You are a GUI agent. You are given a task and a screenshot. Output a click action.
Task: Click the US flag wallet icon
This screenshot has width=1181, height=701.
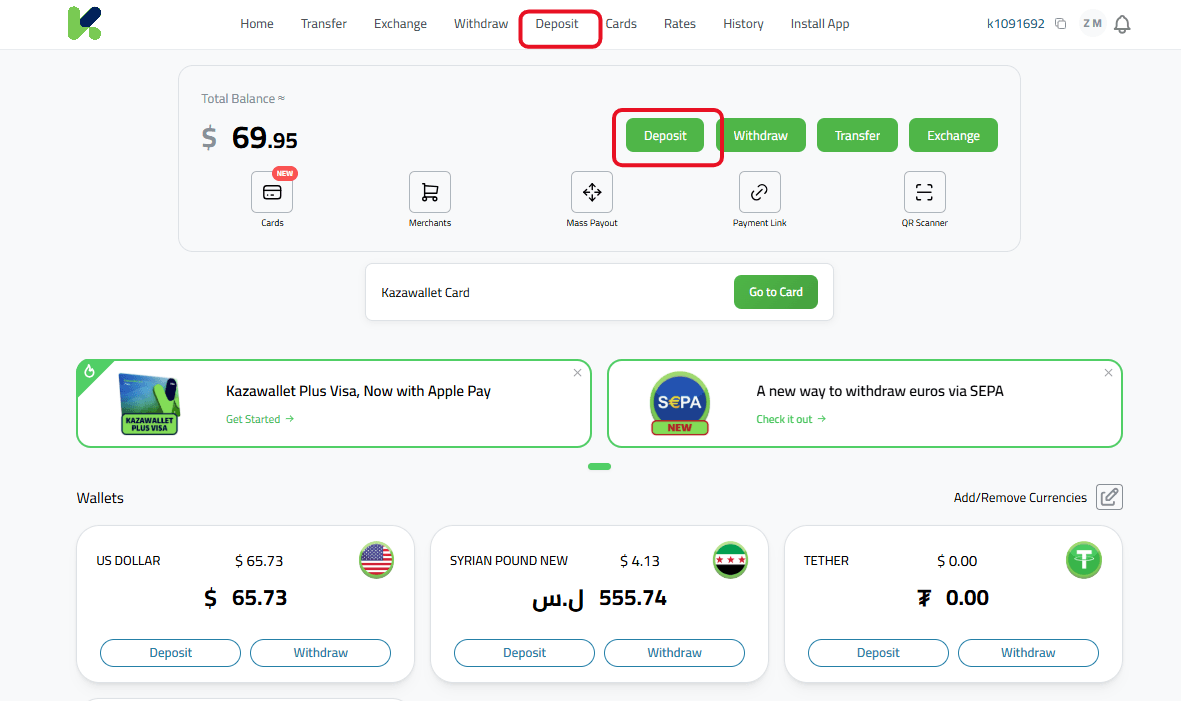[377, 560]
